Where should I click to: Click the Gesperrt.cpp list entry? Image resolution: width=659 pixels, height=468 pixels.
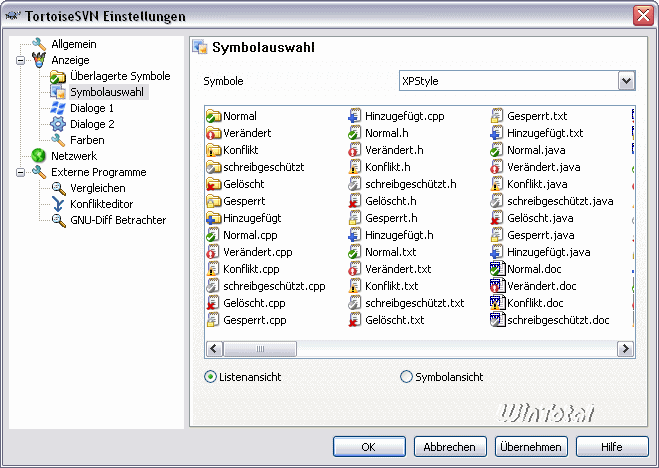point(247,320)
